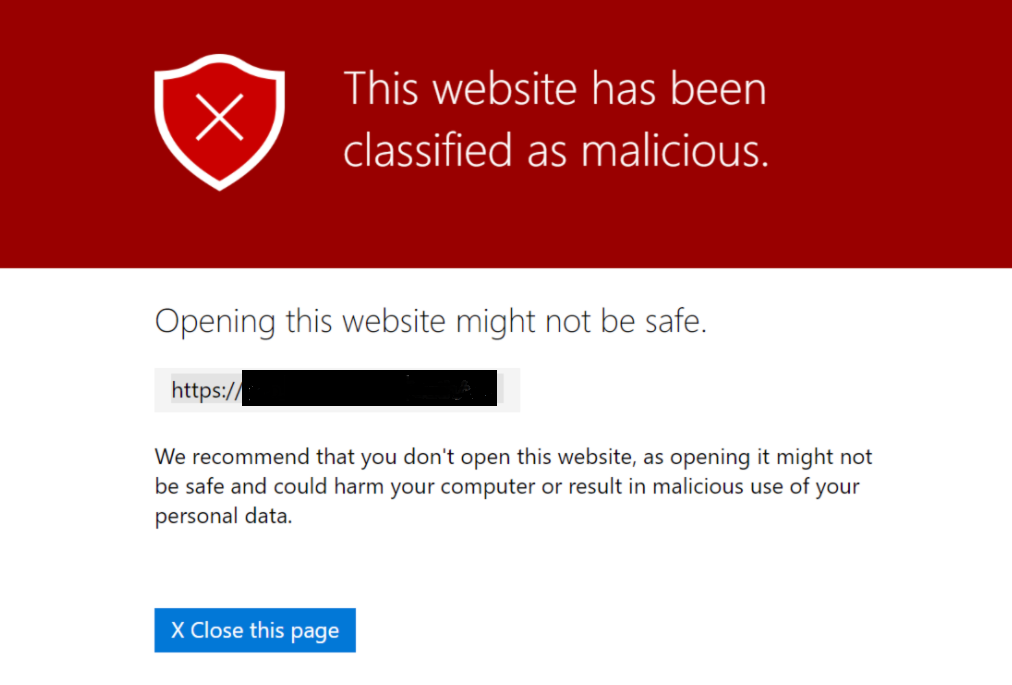Click the "This website has been" heading line
The image size is (1012, 685).
pyautogui.click(x=555, y=90)
